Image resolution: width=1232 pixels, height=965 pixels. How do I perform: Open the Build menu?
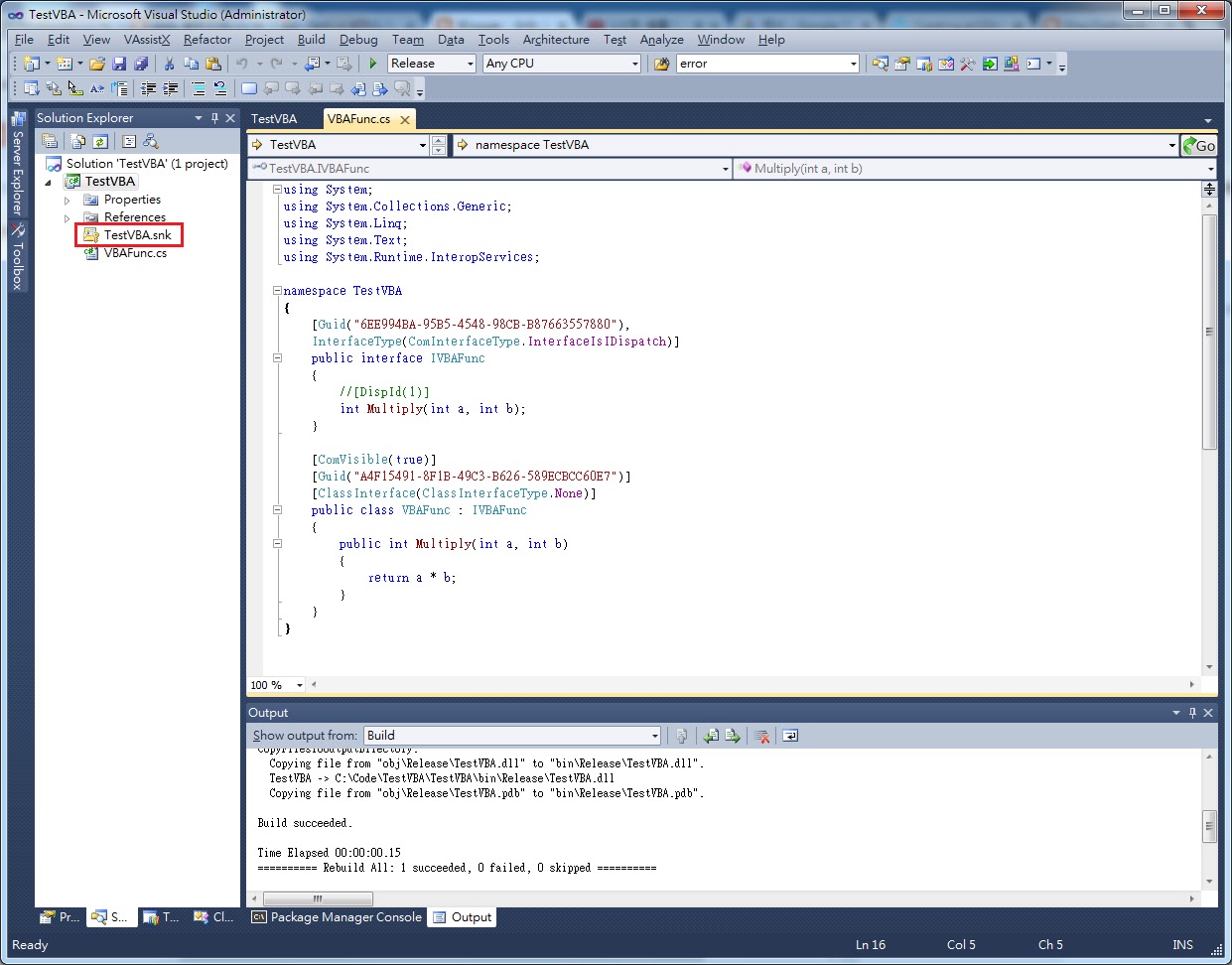click(x=311, y=40)
